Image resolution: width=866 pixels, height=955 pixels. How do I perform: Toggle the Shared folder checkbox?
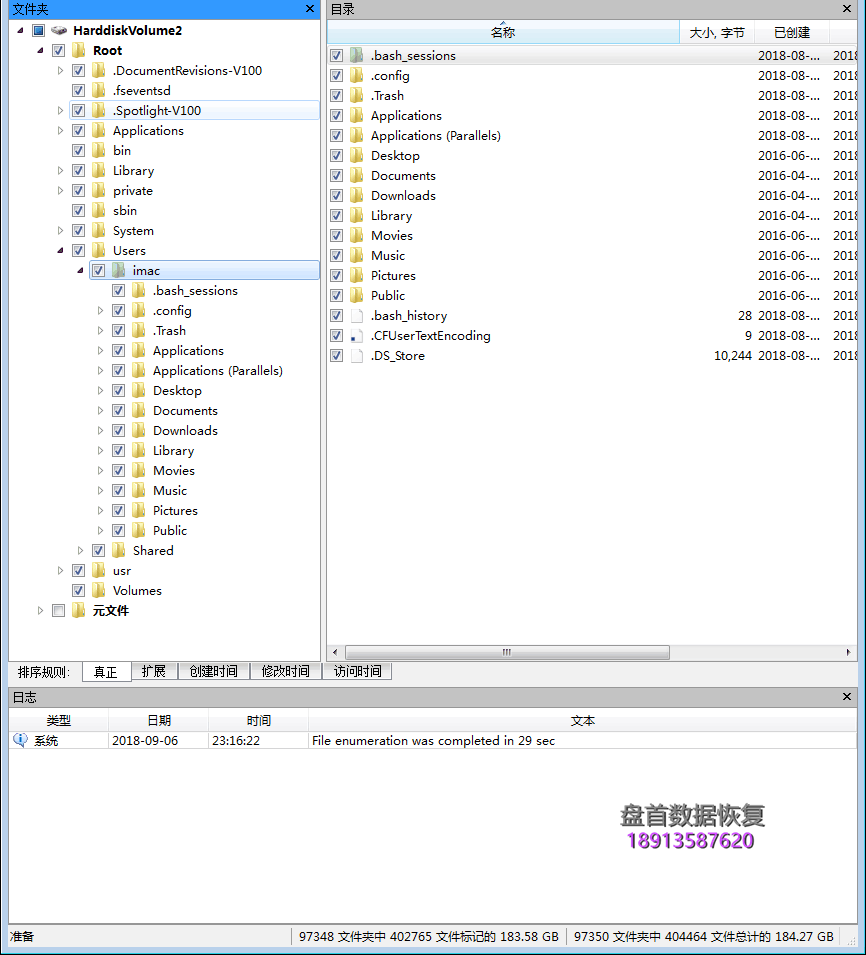pyautogui.click(x=98, y=550)
